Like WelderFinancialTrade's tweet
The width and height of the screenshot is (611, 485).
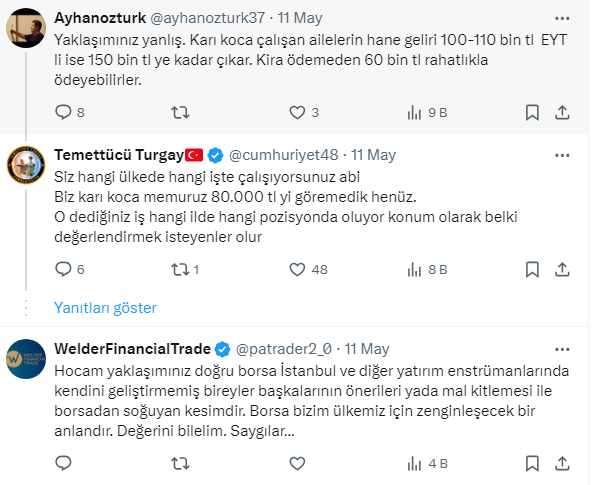point(296,463)
